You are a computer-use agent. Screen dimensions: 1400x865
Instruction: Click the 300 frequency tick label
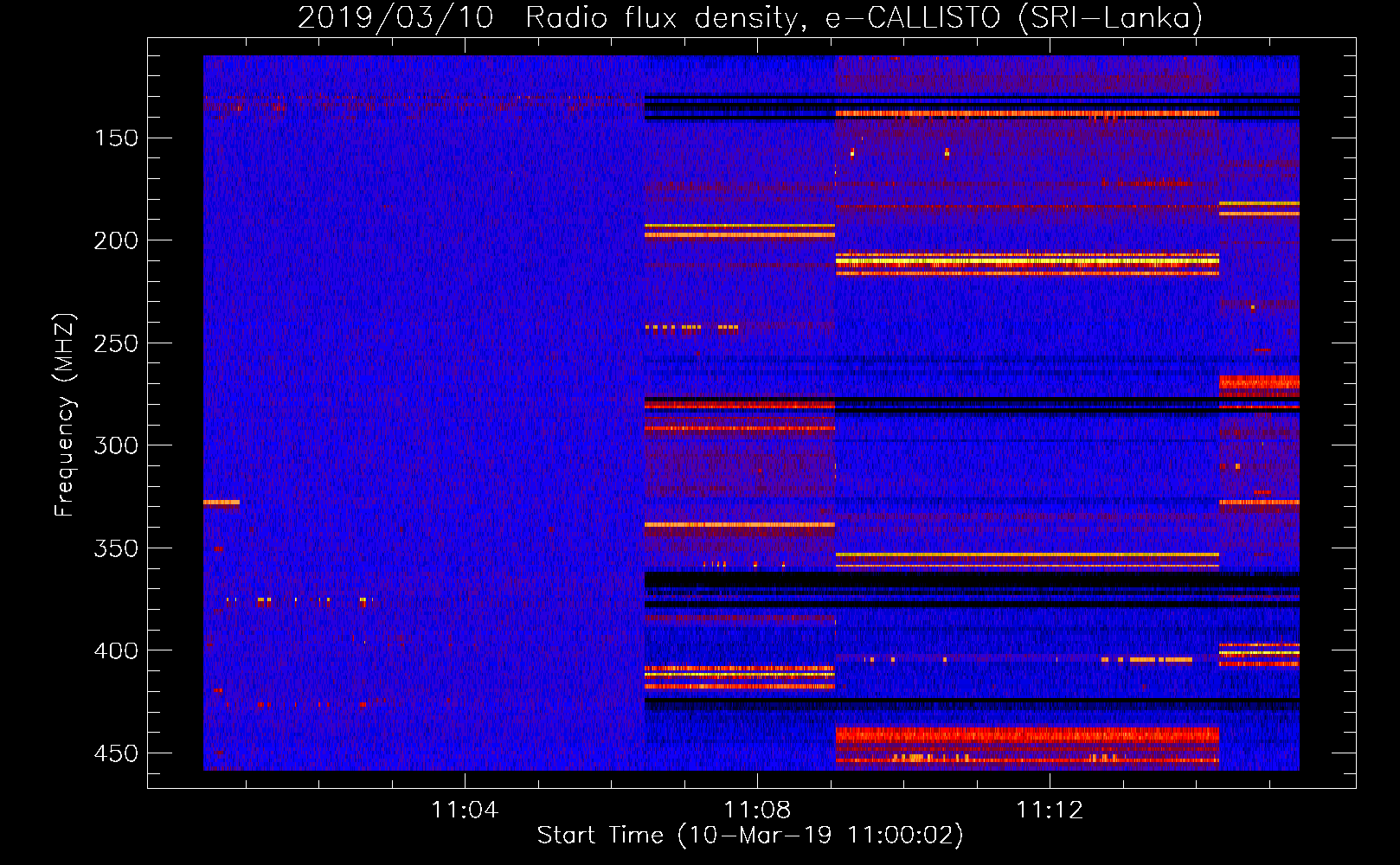116,445
